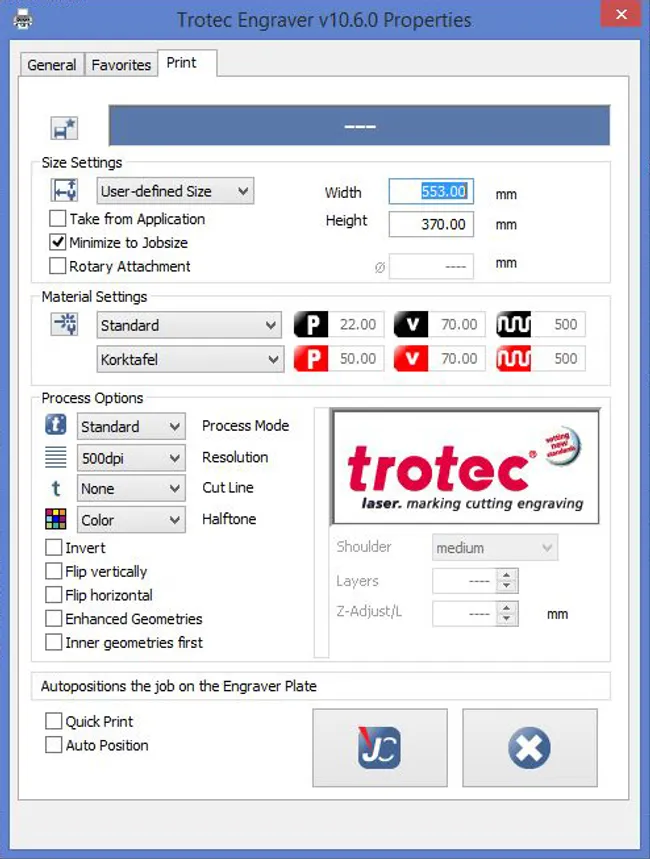Check Inner geometries first
The image size is (650, 859).
coord(54,642)
